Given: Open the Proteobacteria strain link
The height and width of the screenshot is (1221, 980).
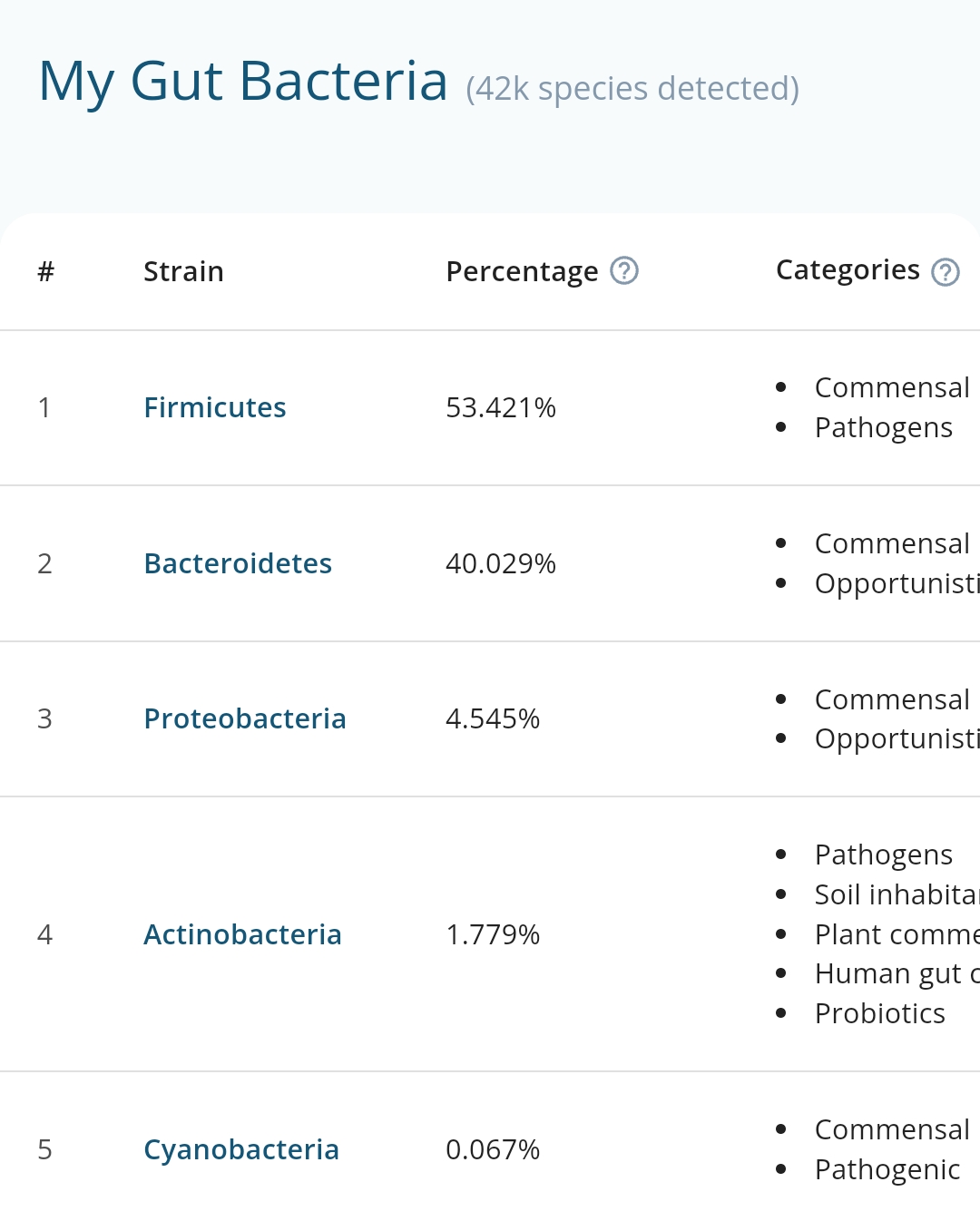Looking at the screenshot, I should [245, 718].
